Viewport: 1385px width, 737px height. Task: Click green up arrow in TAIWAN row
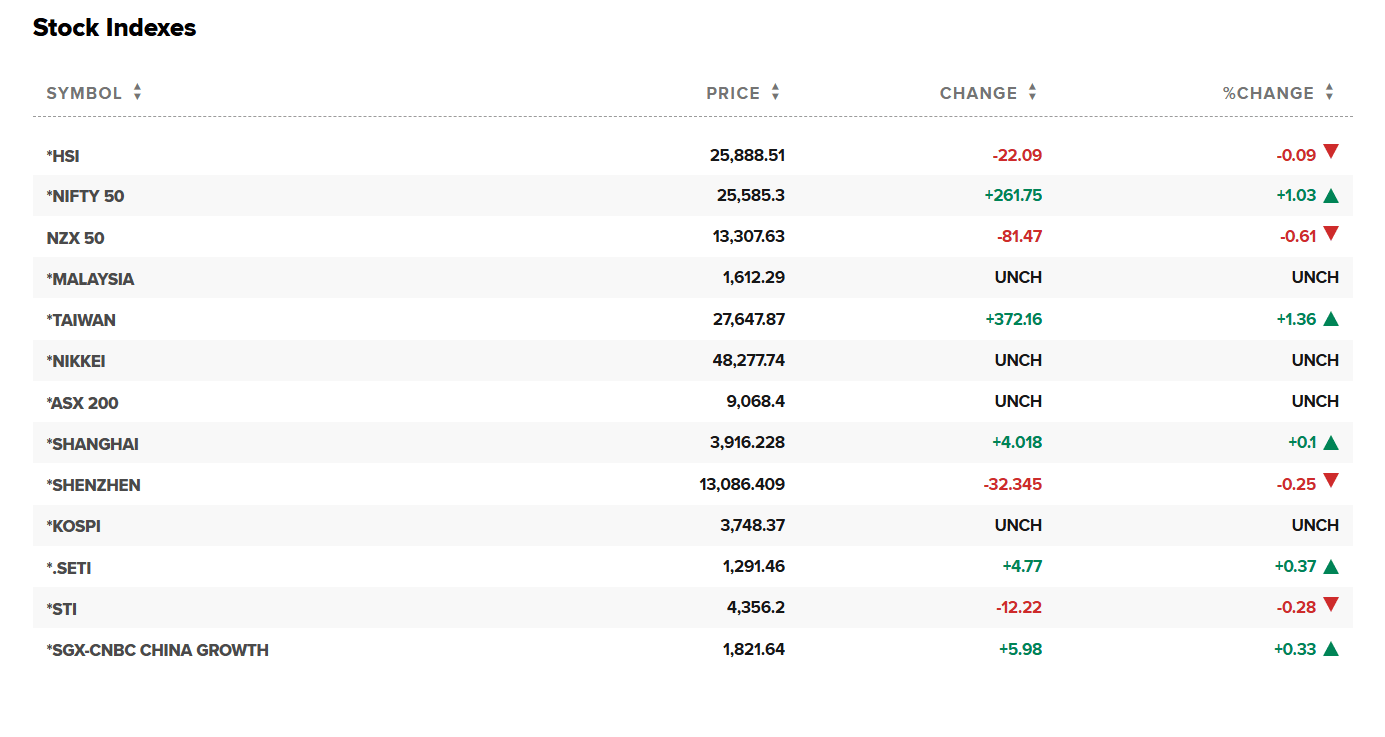pos(1330,320)
